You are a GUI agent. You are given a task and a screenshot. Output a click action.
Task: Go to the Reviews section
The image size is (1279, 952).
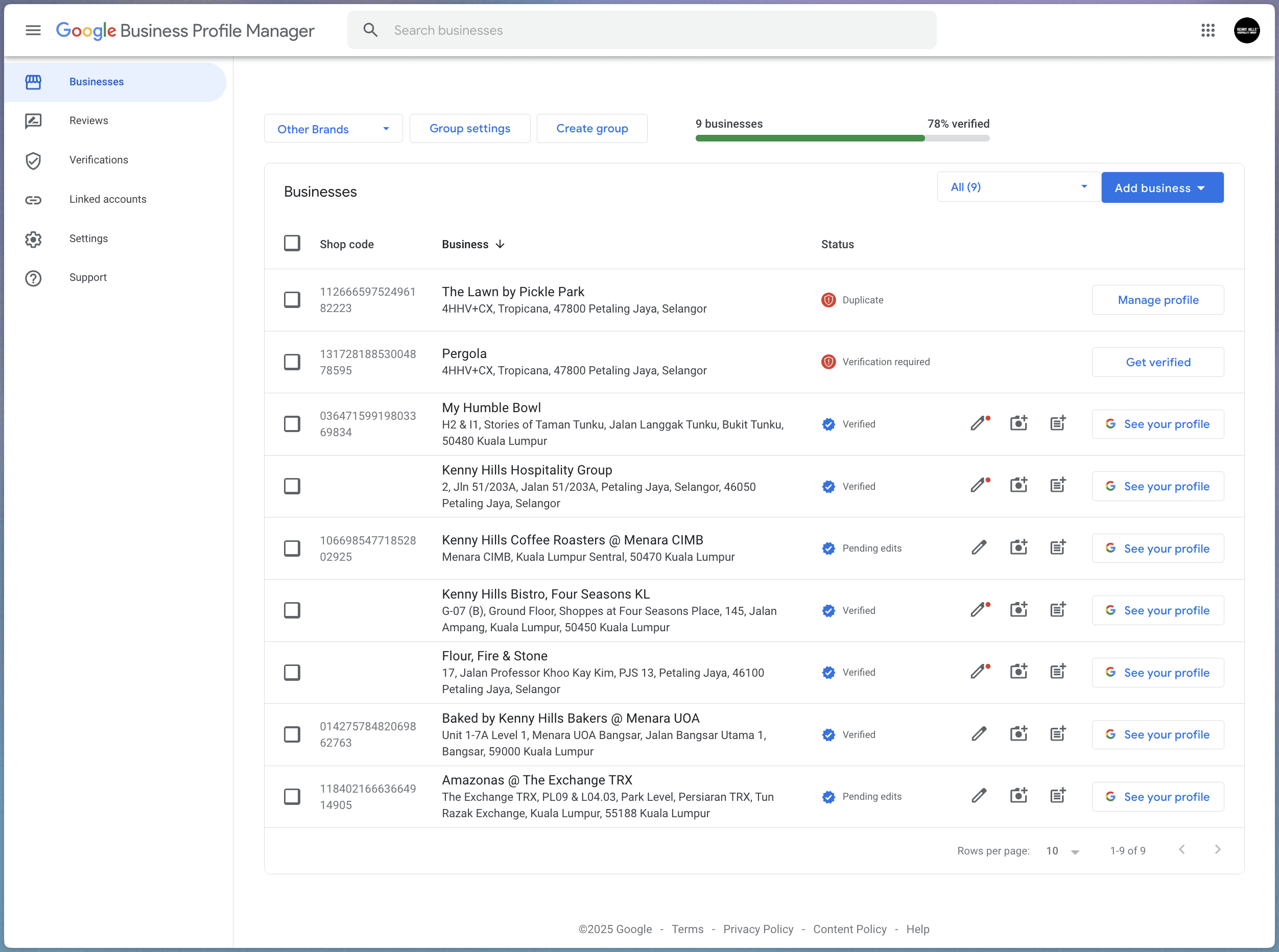(x=89, y=121)
